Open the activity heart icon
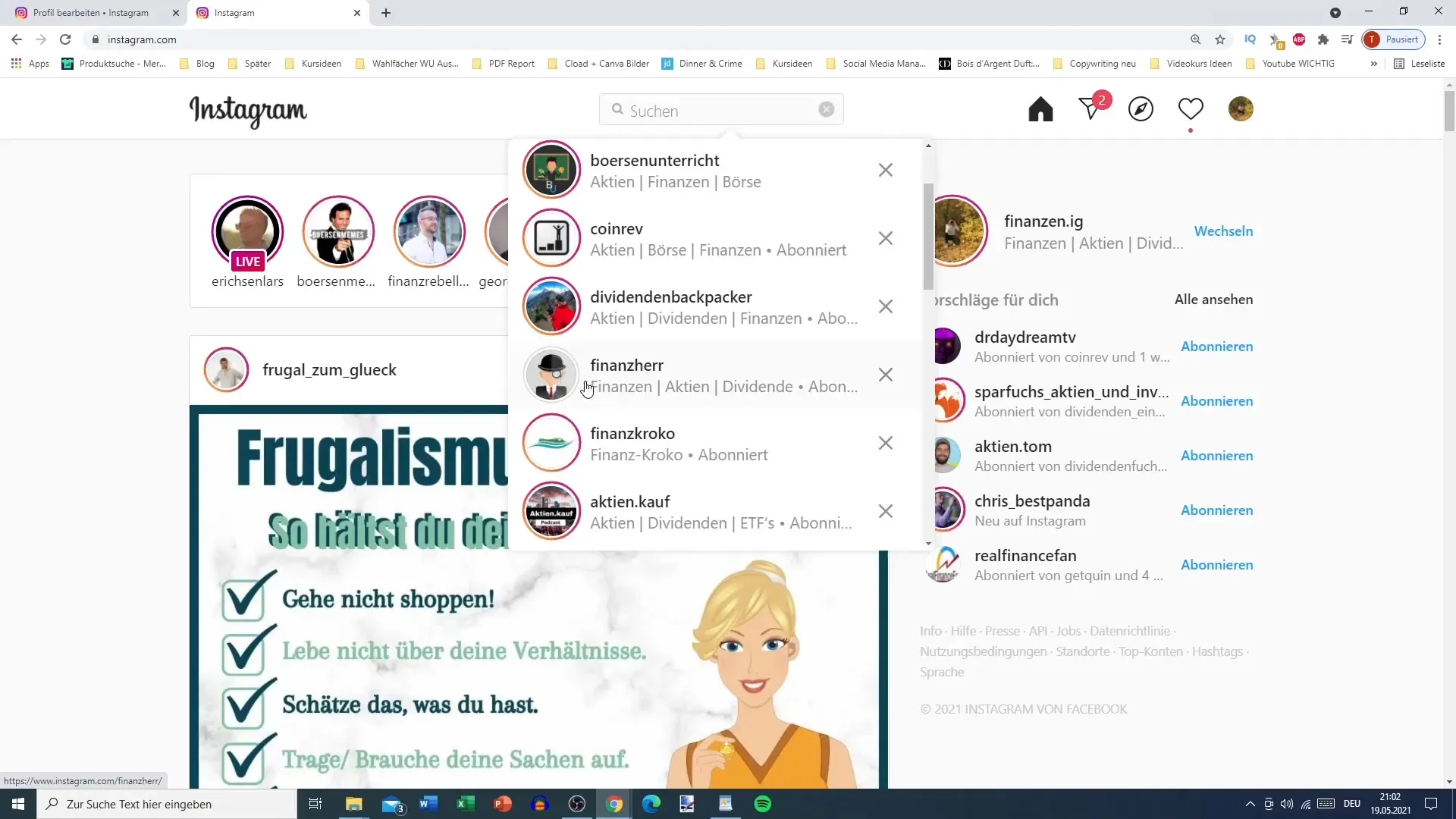 (1191, 109)
